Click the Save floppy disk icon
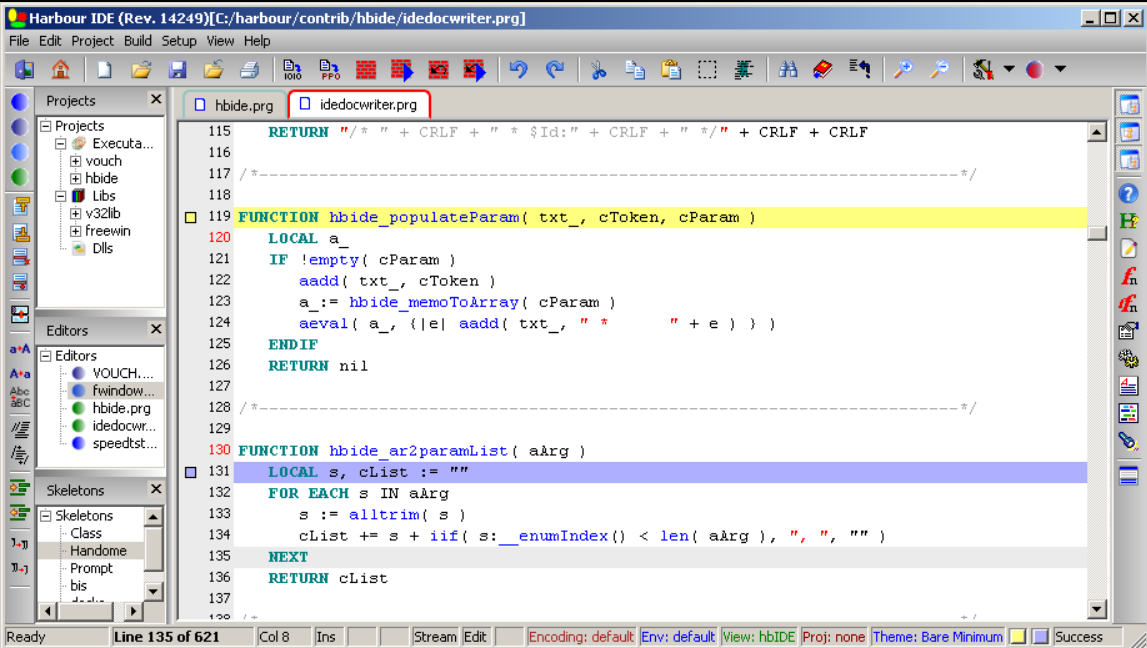 [178, 70]
